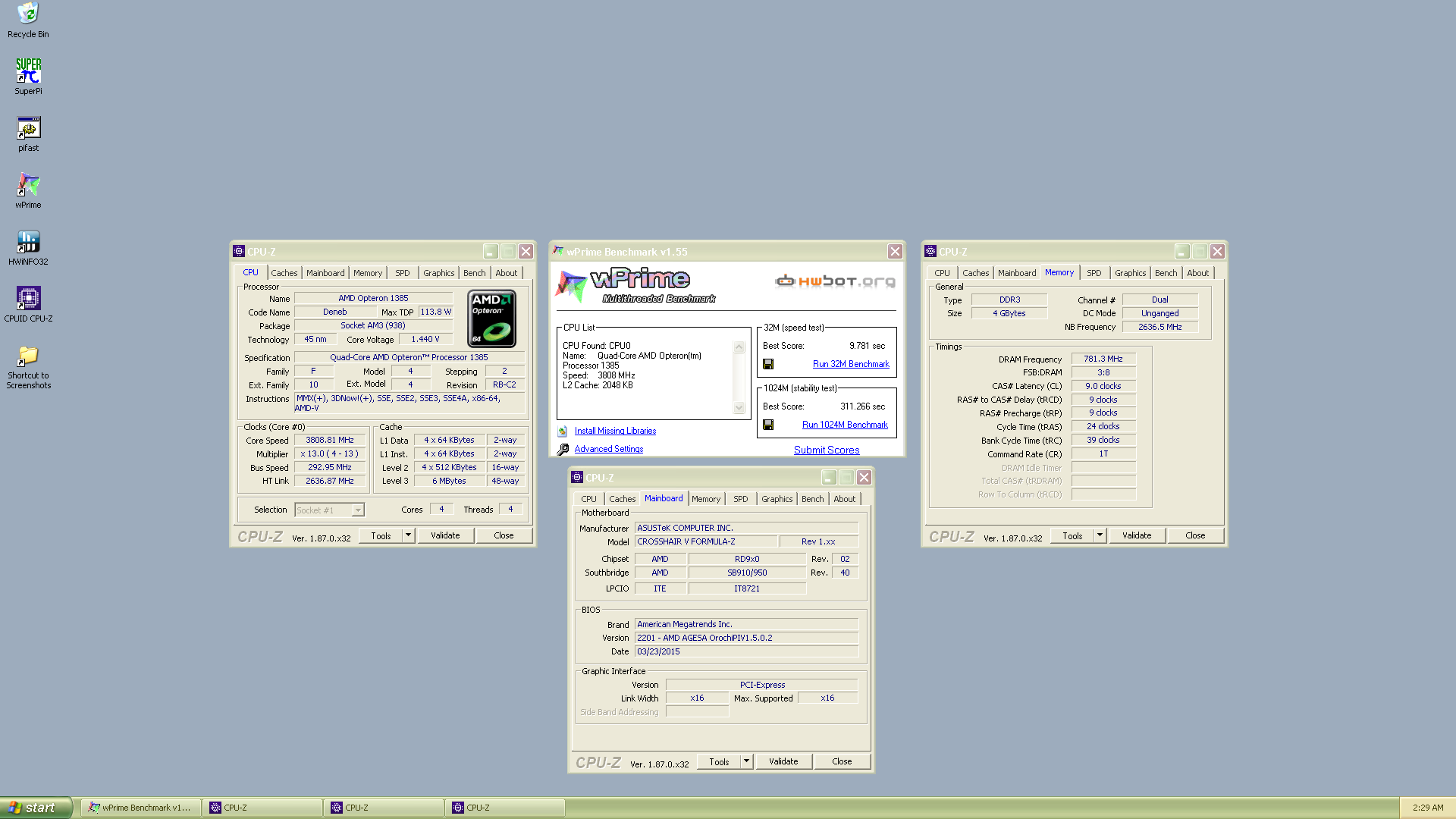Click the Run 32M Benchmark link
Viewport: 1456px width, 819px height.
click(x=851, y=364)
